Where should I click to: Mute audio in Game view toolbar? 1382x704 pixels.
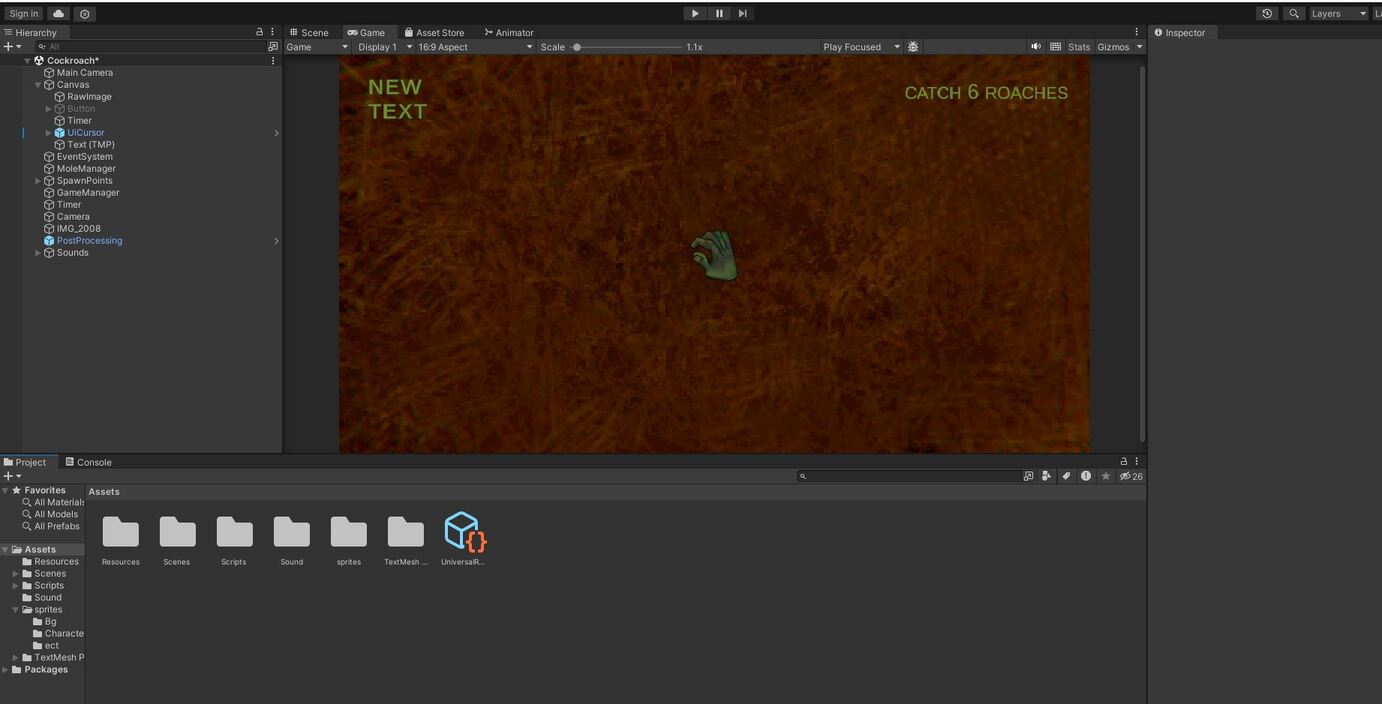coord(1036,47)
